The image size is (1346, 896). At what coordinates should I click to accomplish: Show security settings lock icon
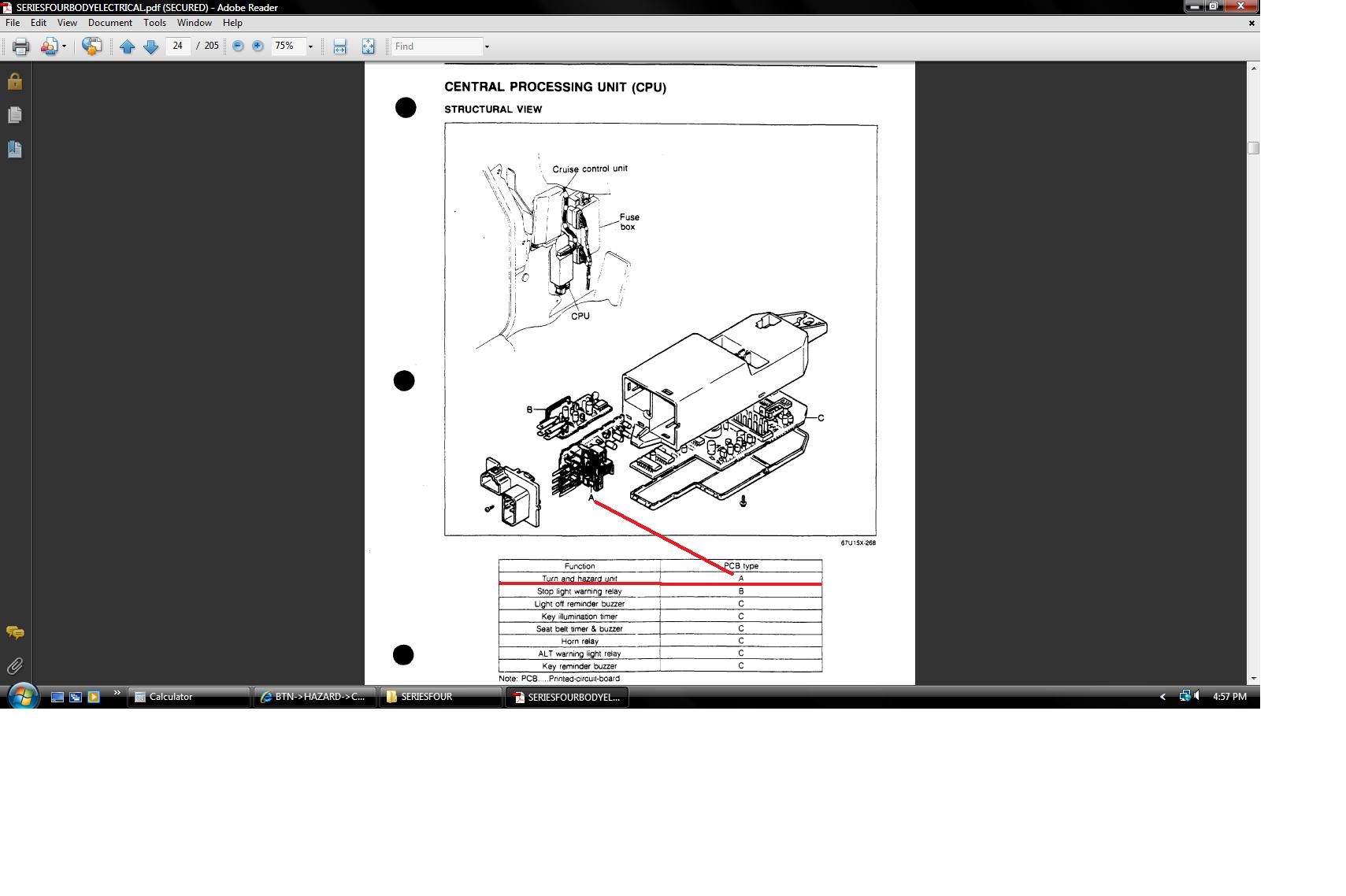pos(15,81)
